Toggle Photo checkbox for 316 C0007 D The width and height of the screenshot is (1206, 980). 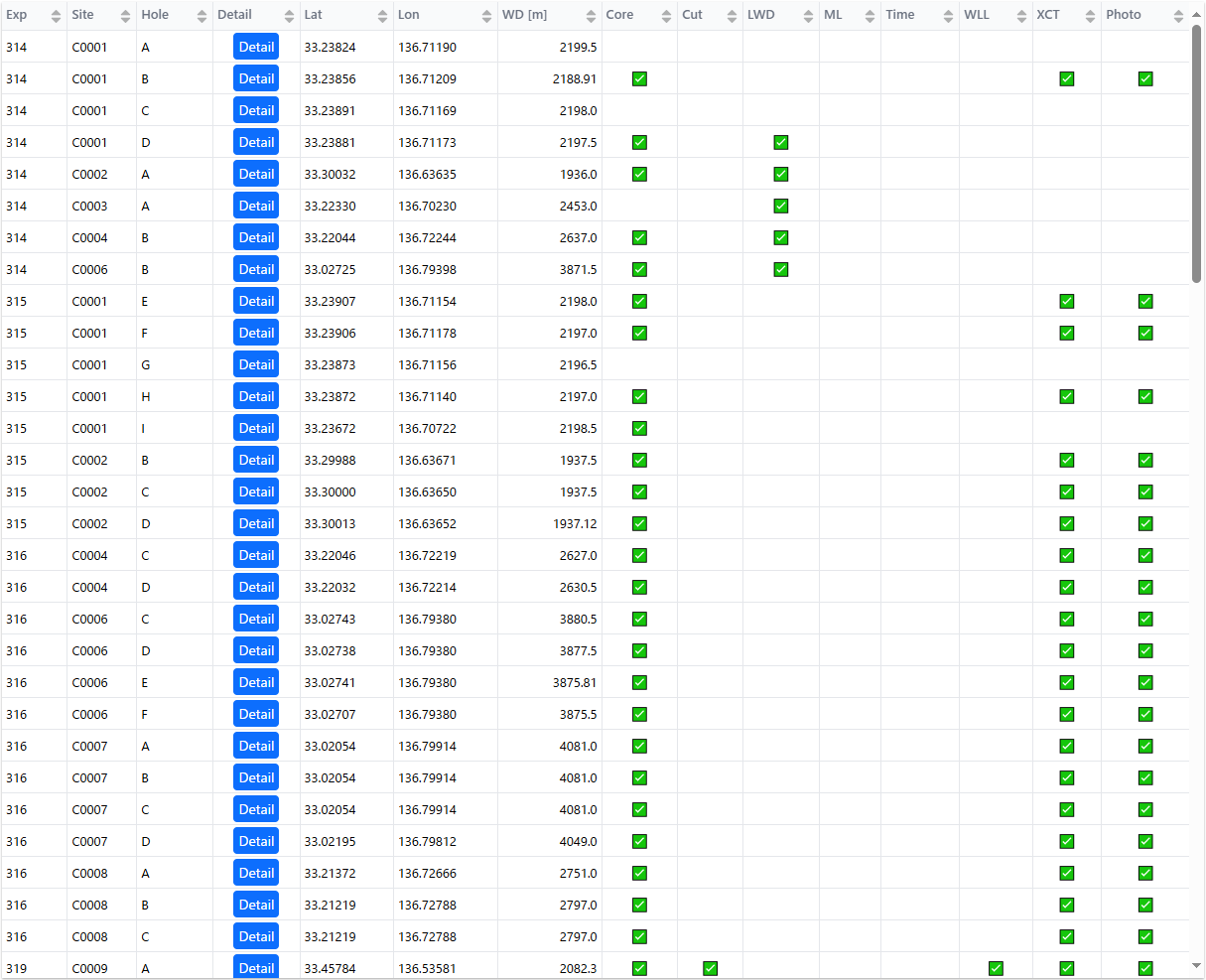click(1145, 841)
